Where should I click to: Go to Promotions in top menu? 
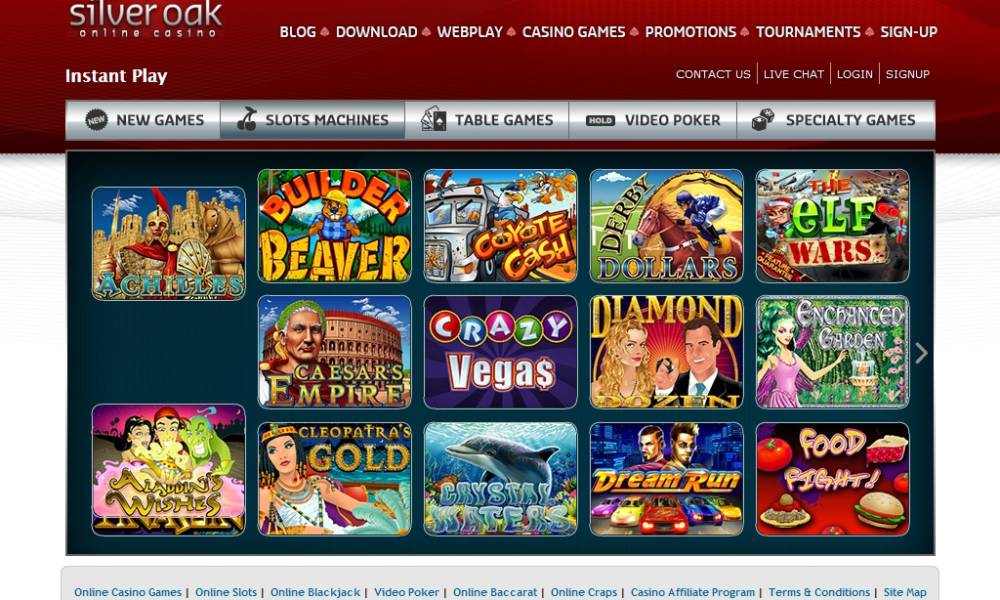690,32
